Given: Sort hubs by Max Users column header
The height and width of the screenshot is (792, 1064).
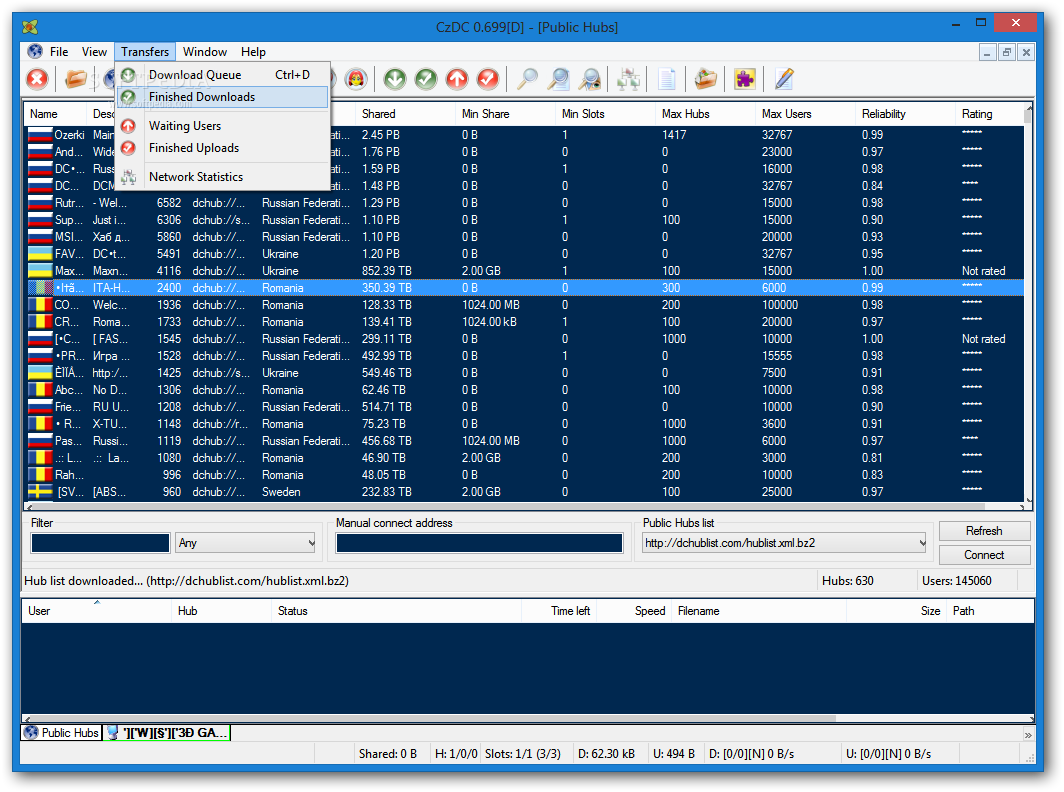Looking at the screenshot, I should (805, 114).
